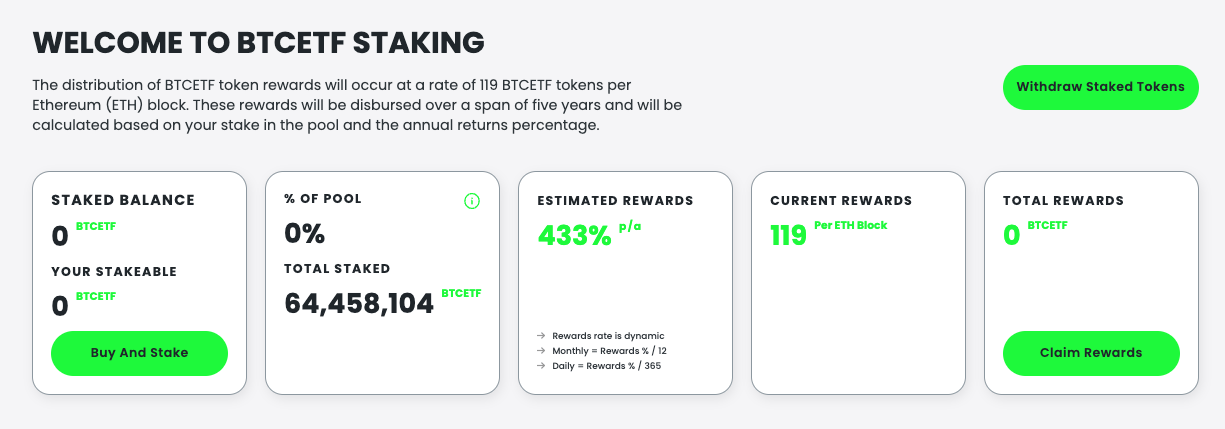Click the 0% pool share value
1225x429 pixels.
point(305,234)
